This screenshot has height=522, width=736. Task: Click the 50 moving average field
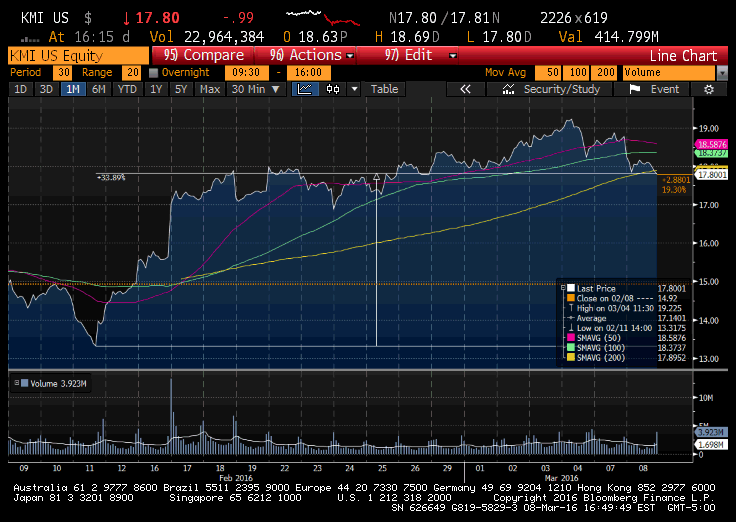548,73
